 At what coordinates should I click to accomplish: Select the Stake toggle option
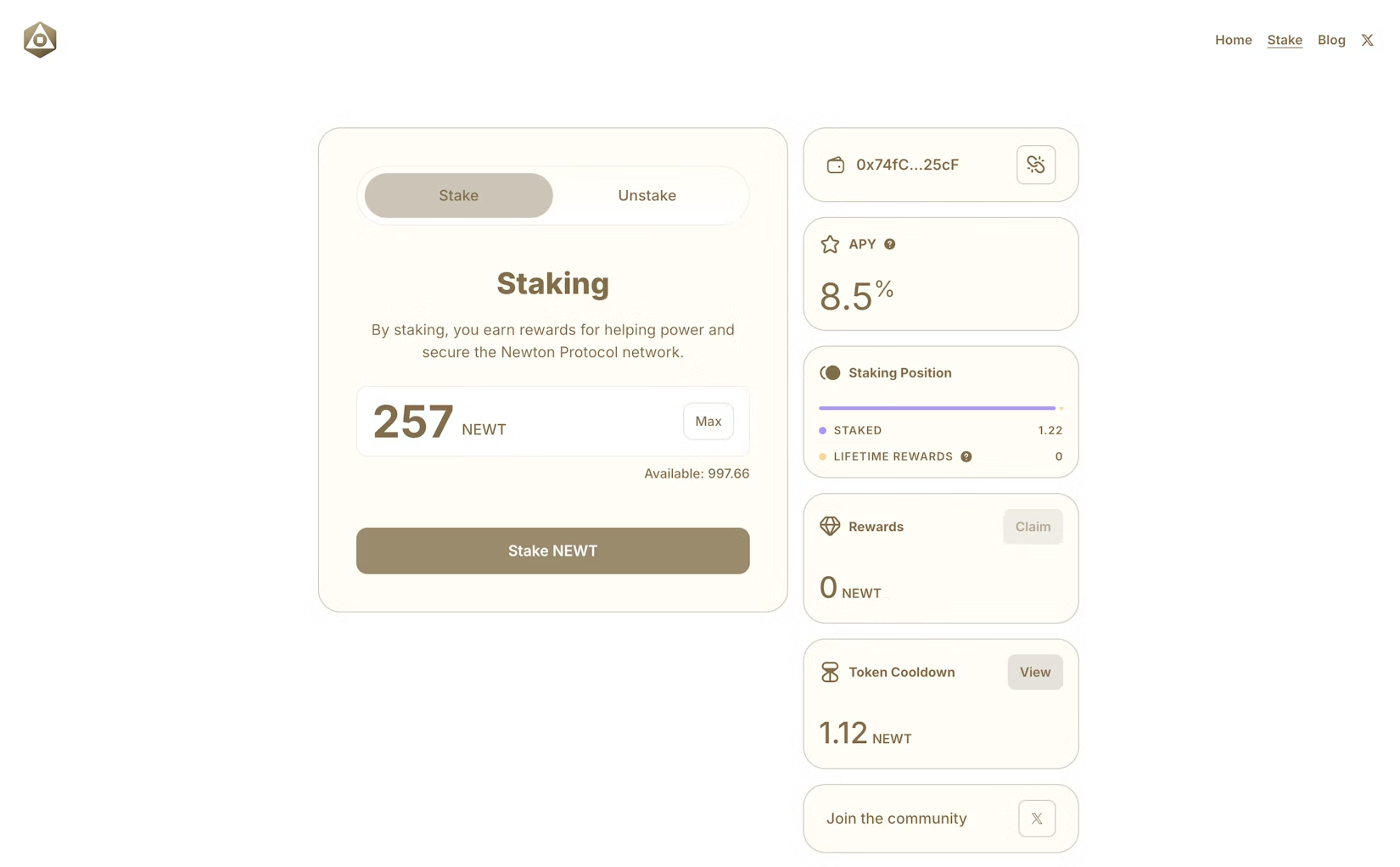pos(458,195)
